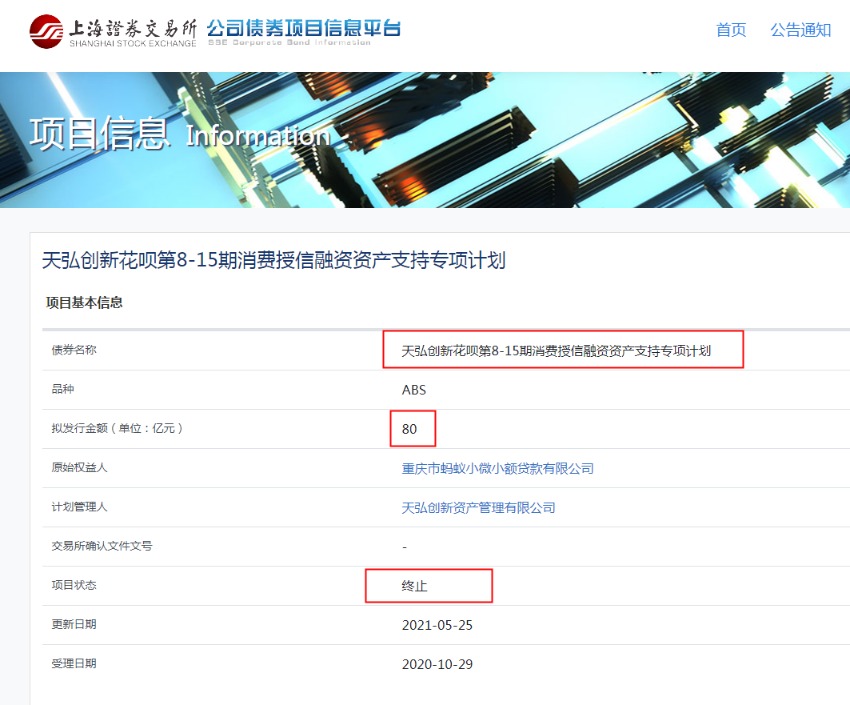Click the acceptance date 2020-10-29
Viewport: 850px width, 705px height.
(x=437, y=664)
